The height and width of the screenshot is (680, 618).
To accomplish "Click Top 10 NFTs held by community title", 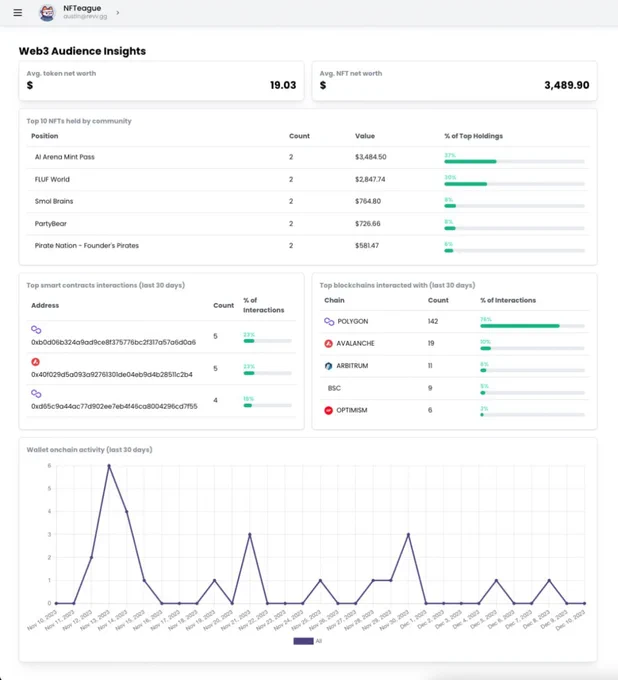I will [x=79, y=121].
